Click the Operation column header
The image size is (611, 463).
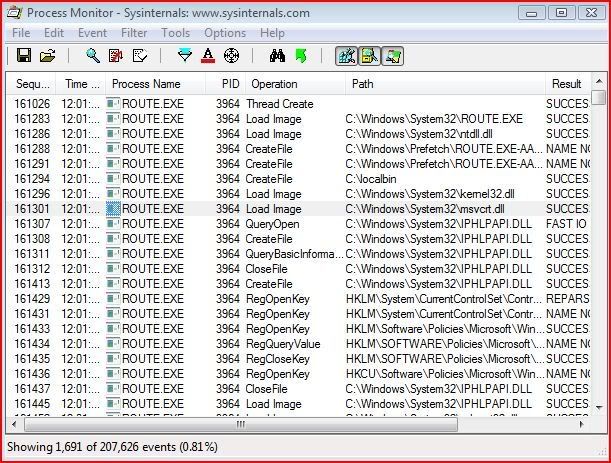[x=295, y=84]
